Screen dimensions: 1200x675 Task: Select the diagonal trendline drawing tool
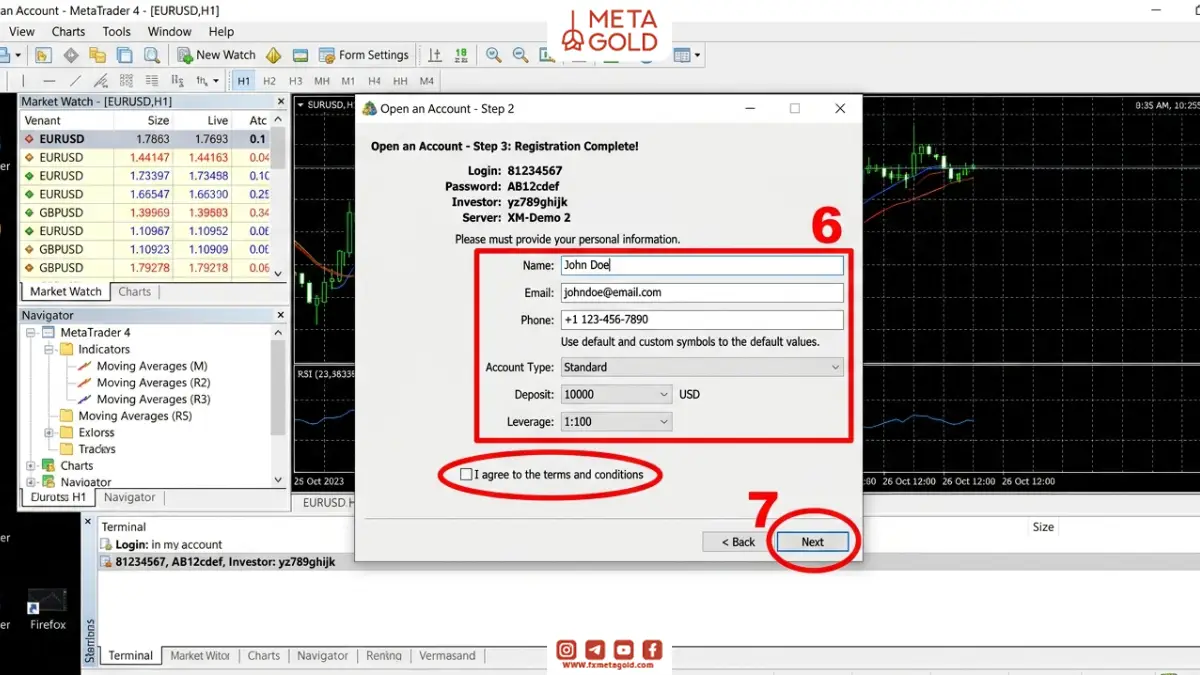coord(75,81)
